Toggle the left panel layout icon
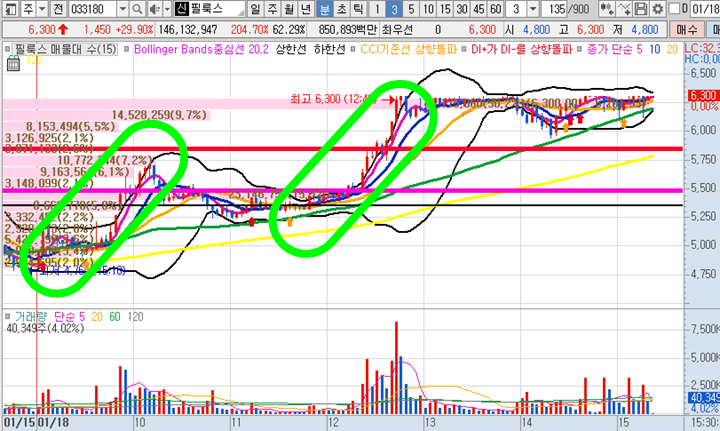The height and width of the screenshot is (431, 720). click(10, 9)
